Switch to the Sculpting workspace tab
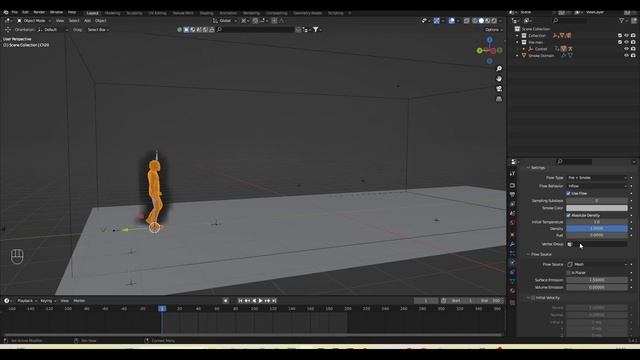The height and width of the screenshot is (360, 640). [x=134, y=13]
